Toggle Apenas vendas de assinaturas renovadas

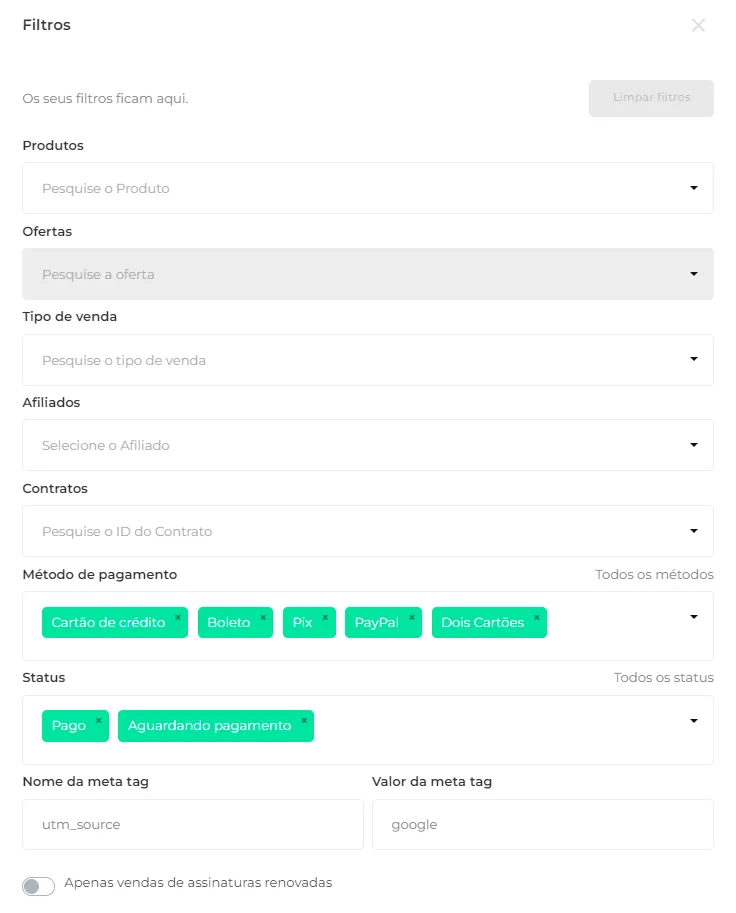pyautogui.click(x=38, y=886)
